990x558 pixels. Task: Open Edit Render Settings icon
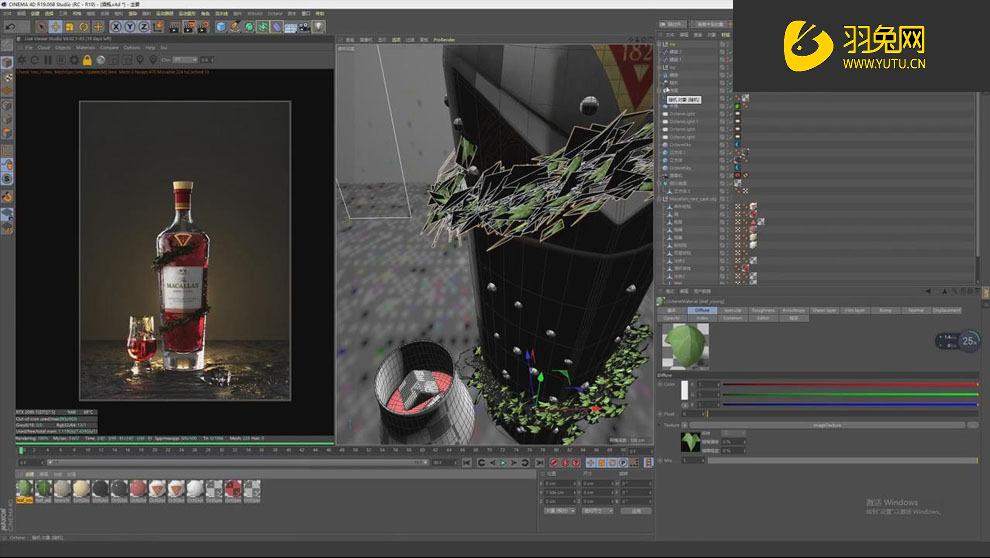click(203, 27)
